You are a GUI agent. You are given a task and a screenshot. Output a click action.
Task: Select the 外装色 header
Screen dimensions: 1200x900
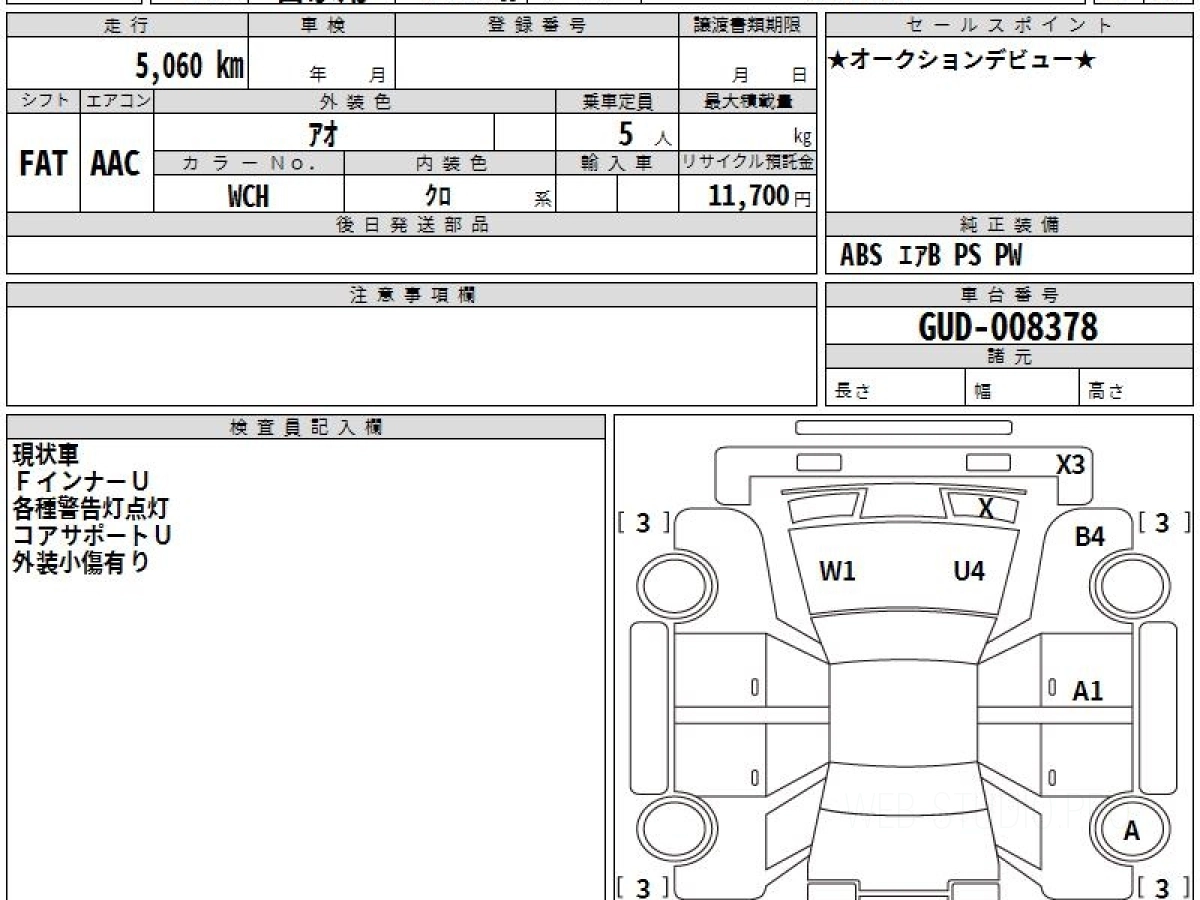point(355,101)
